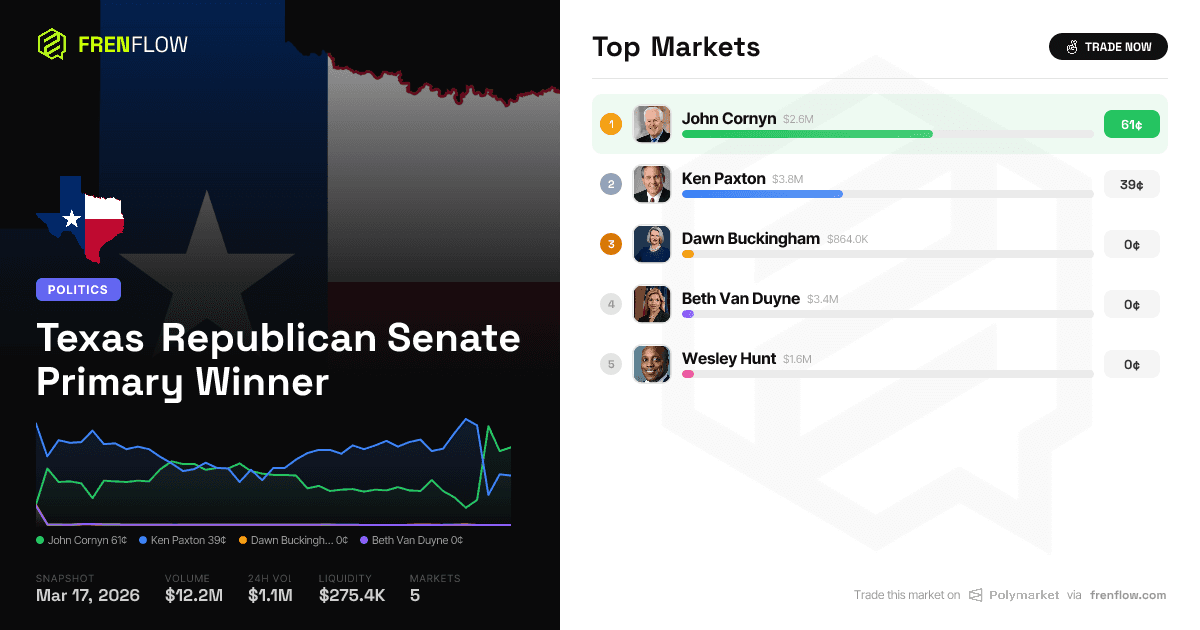Select the POLITICS category tag
The image size is (1200, 630).
point(78,289)
